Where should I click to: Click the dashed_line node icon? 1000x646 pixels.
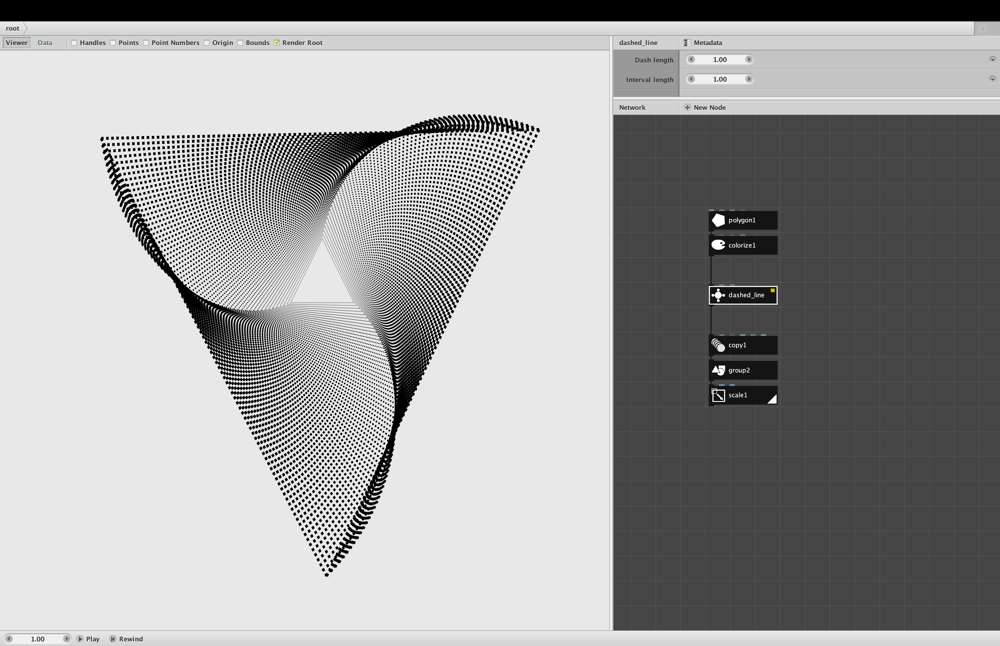(x=718, y=295)
